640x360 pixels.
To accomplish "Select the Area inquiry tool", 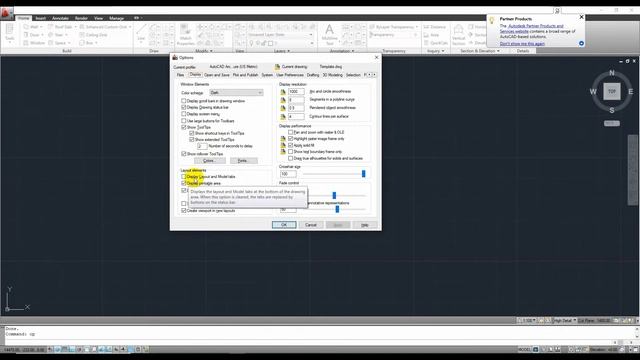I will coord(431,35).
